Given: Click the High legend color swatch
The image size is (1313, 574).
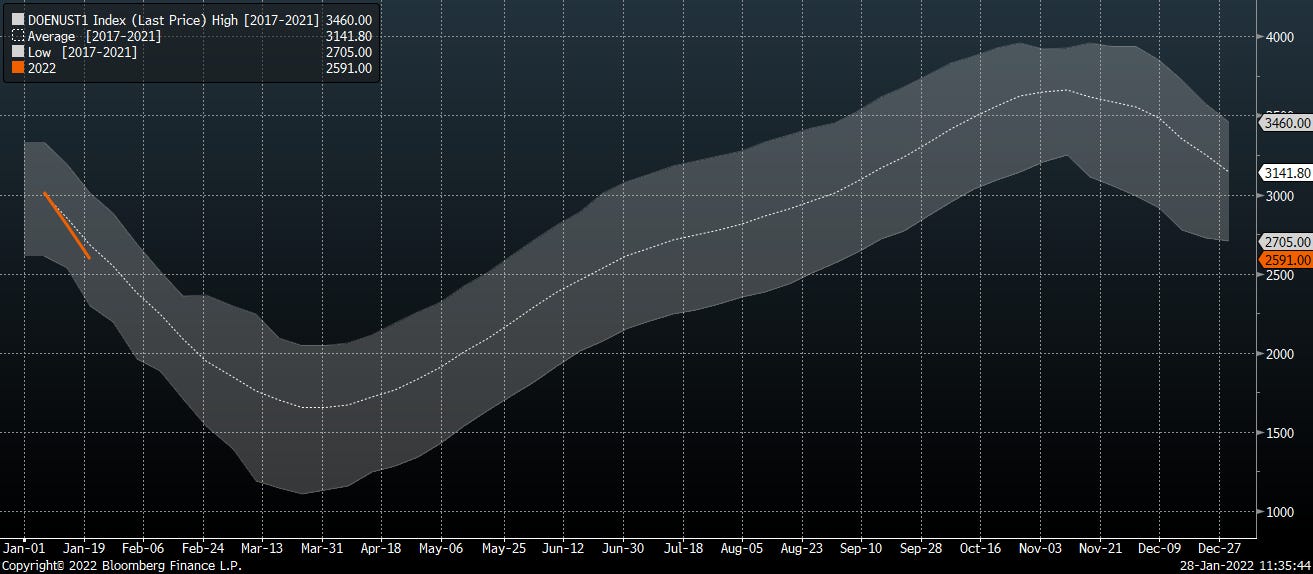Looking at the screenshot, I should [18, 19].
